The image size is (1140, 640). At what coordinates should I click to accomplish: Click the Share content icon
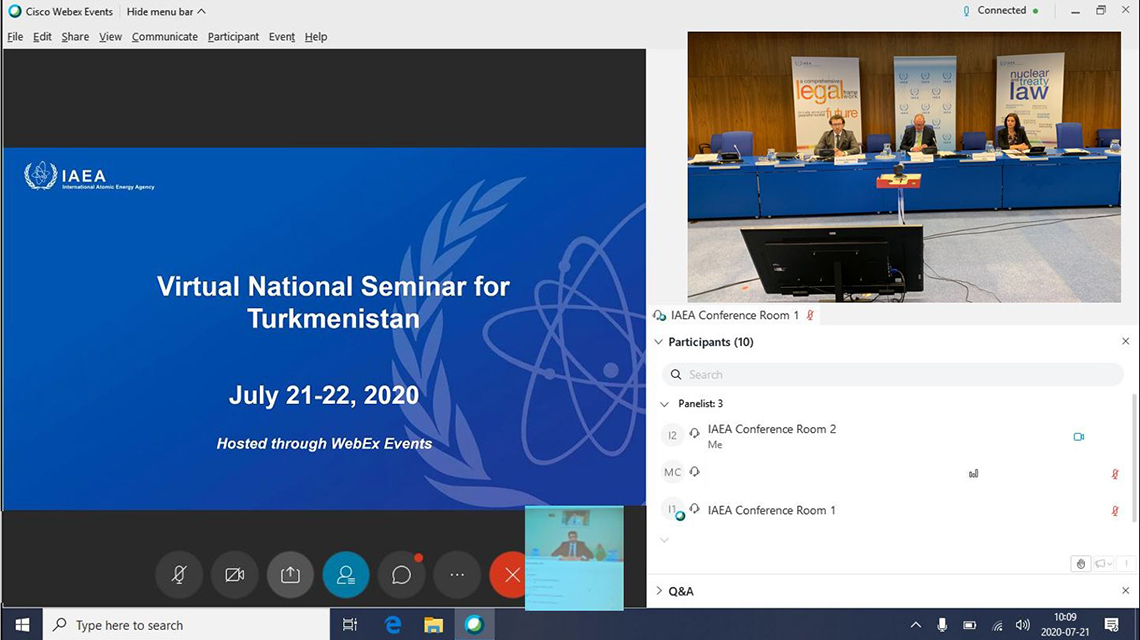pyautogui.click(x=290, y=575)
